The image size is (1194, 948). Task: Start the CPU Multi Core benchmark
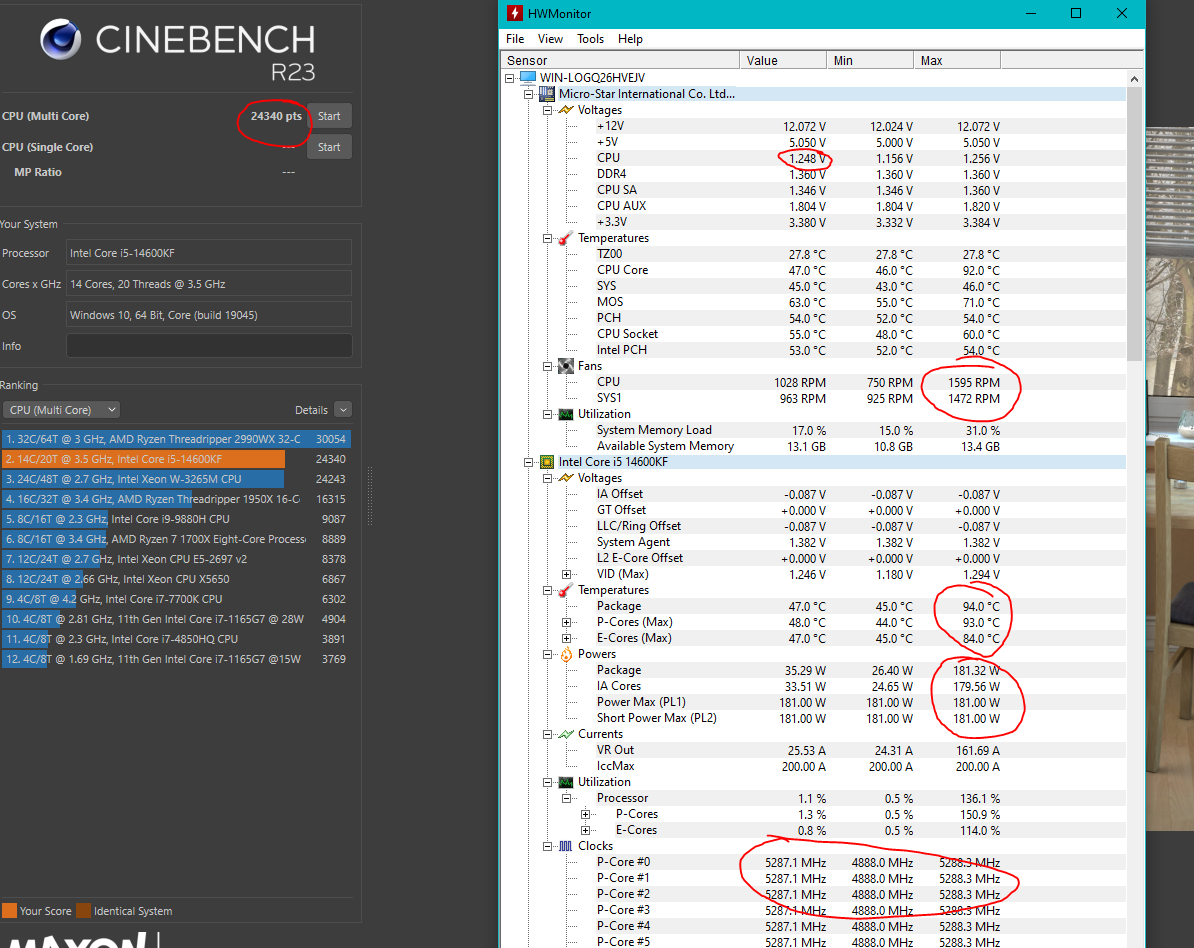point(329,116)
